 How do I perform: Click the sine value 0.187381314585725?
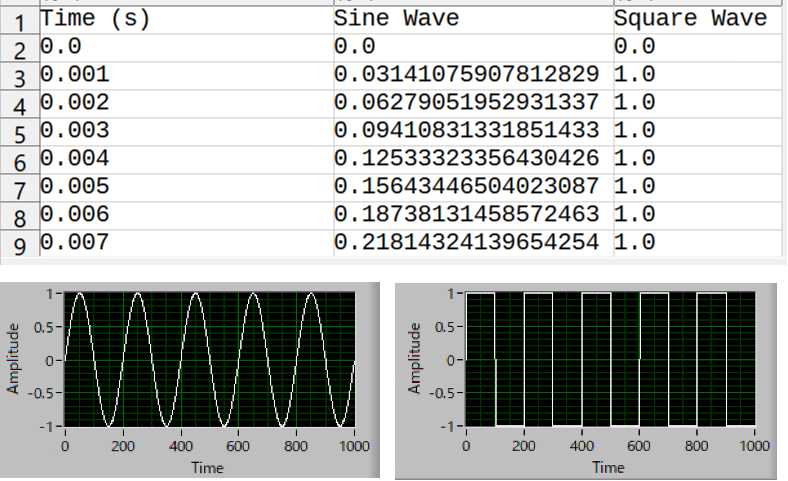tap(473, 217)
